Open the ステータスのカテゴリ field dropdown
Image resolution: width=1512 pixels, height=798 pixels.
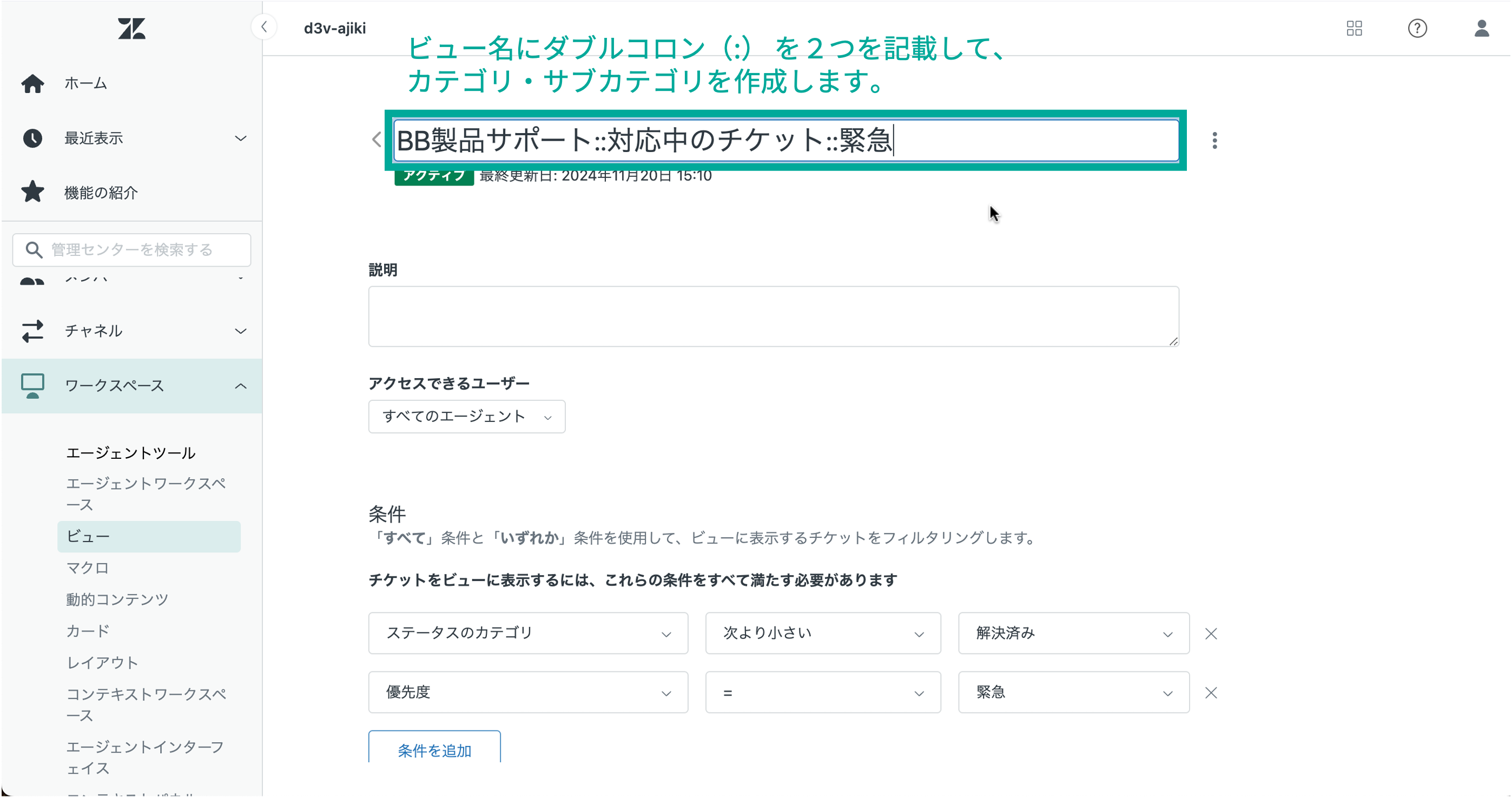pos(529,634)
